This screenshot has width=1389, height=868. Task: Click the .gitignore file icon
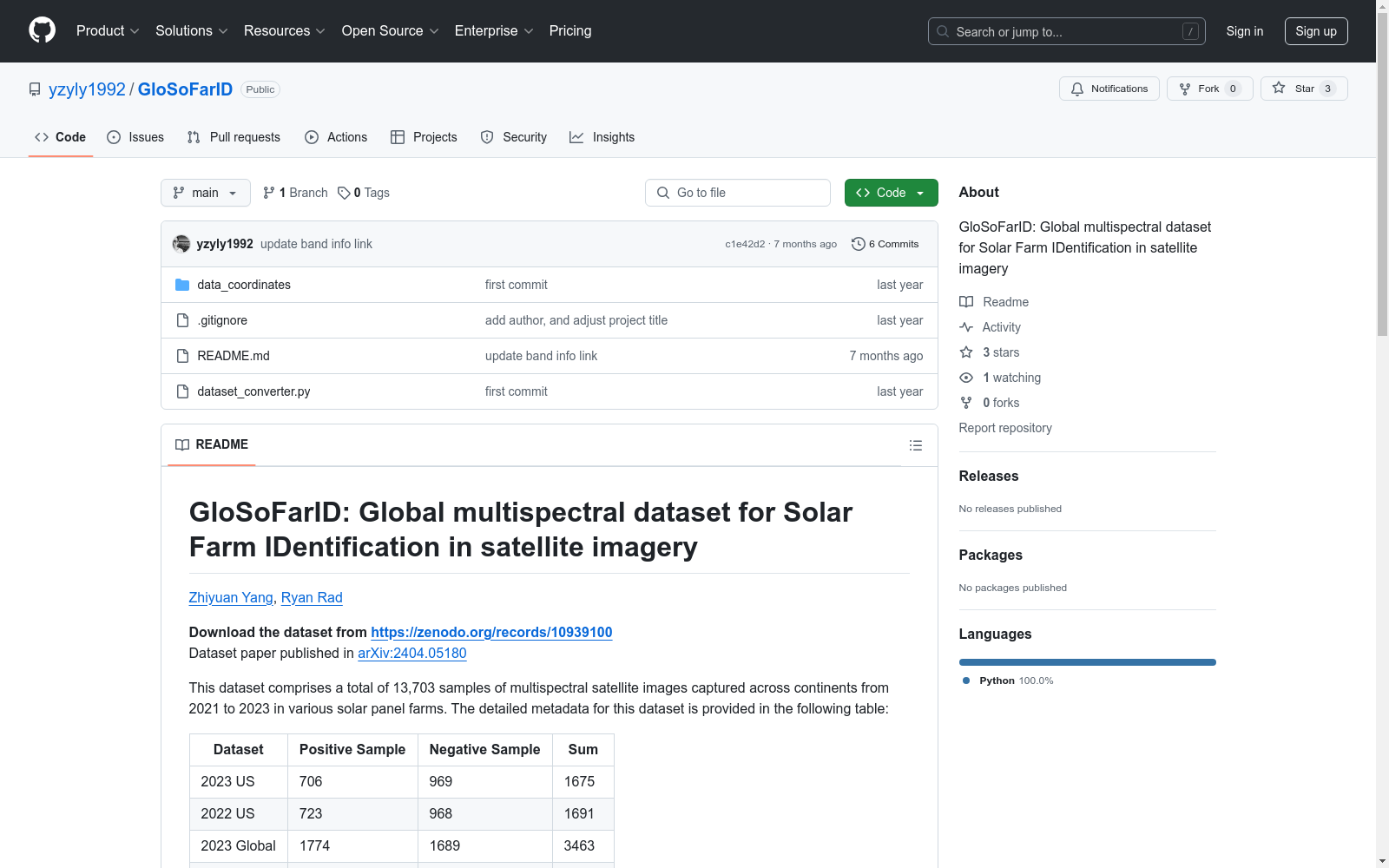182,320
